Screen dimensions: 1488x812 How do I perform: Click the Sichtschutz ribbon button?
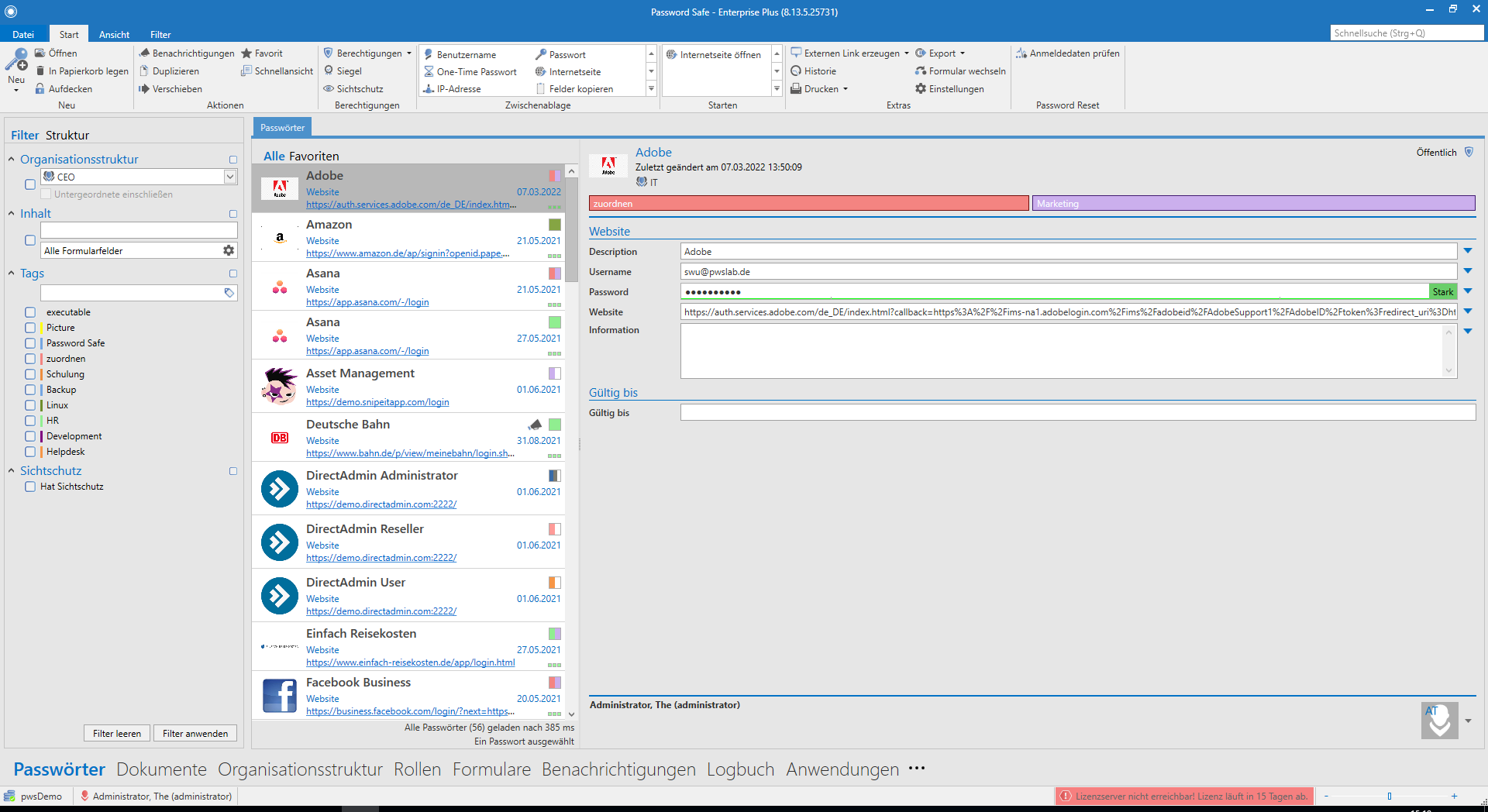353,89
